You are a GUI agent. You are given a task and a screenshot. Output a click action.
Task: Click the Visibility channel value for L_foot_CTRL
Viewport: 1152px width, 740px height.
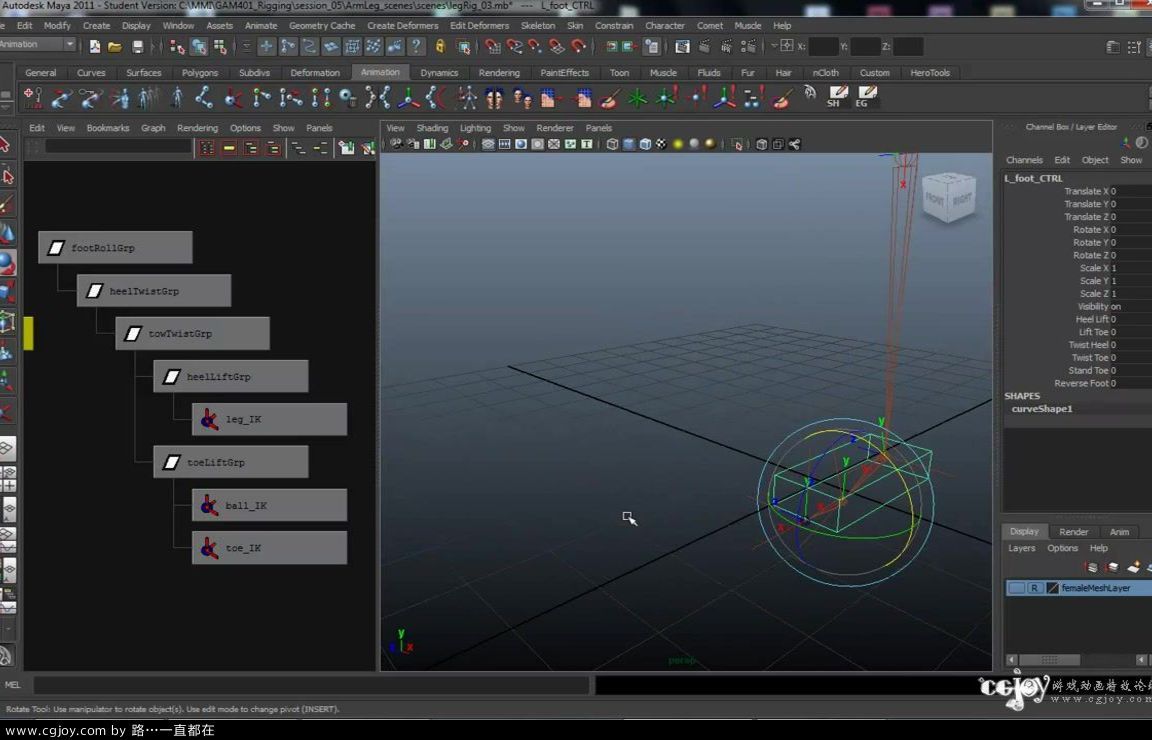1117,306
